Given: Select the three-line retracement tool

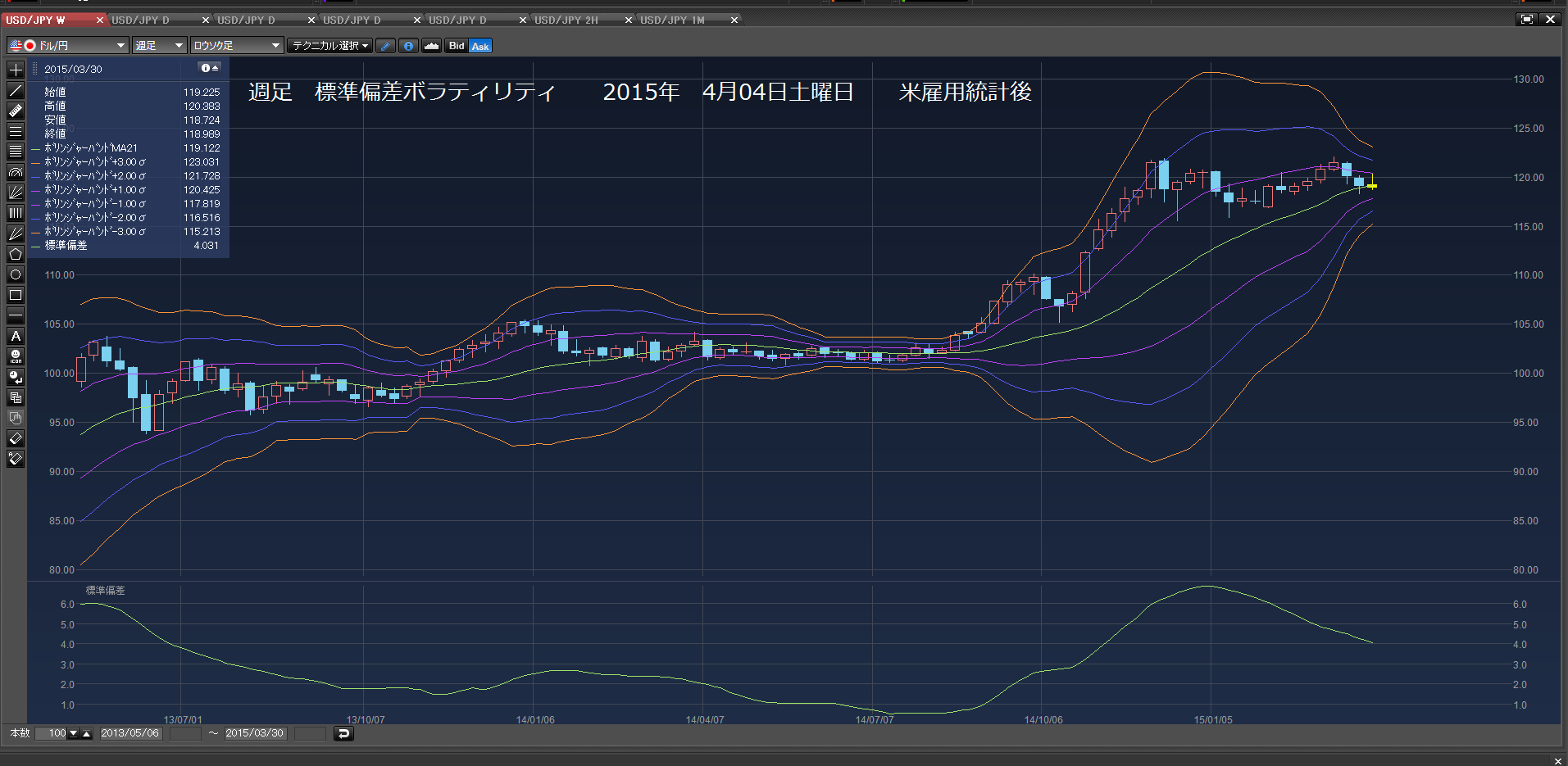Looking at the screenshot, I should (16, 131).
